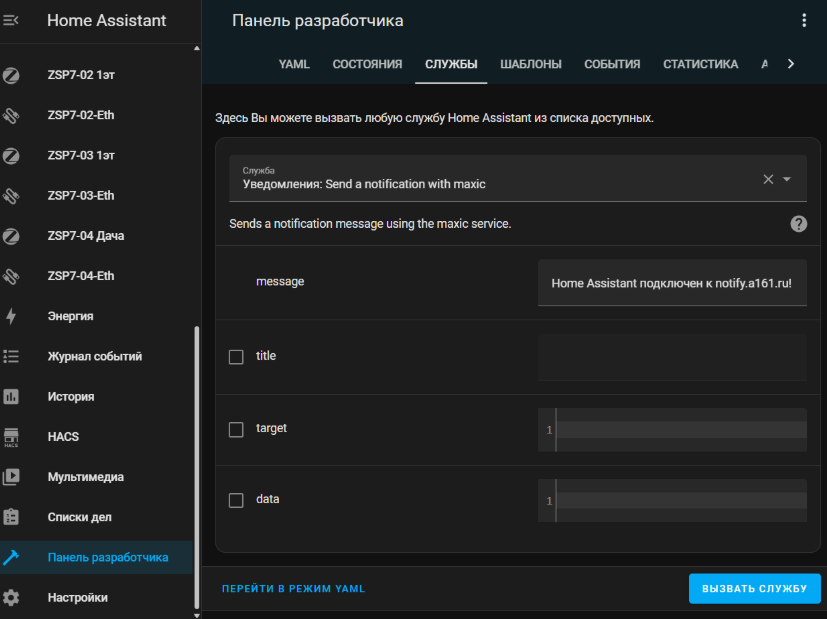Click the sidebar scrollbar thumb

tap(197, 467)
